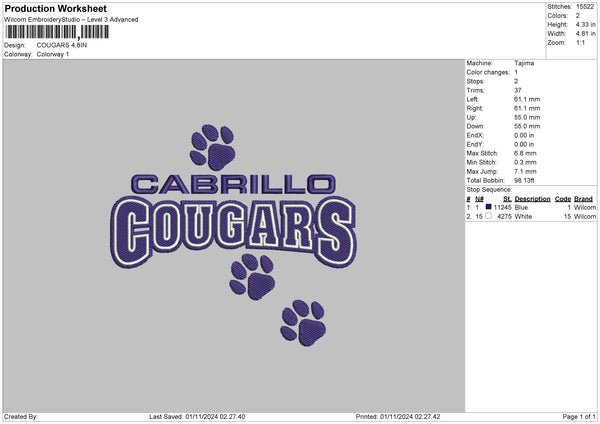Click the white color swatch in stop sequence
The width and height of the screenshot is (600, 424).
pyautogui.click(x=488, y=216)
